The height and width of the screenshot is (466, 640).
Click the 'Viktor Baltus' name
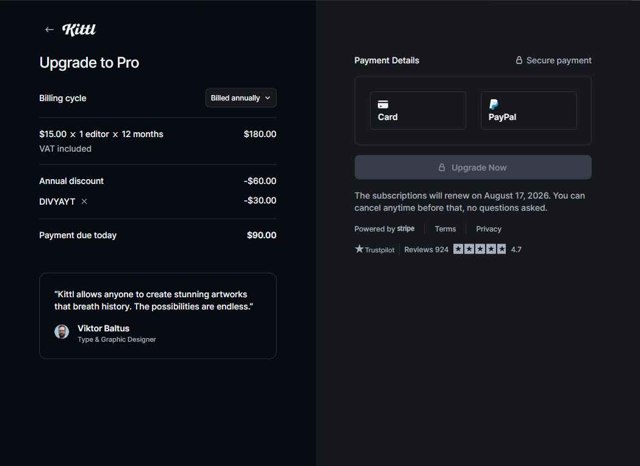pyautogui.click(x=104, y=328)
